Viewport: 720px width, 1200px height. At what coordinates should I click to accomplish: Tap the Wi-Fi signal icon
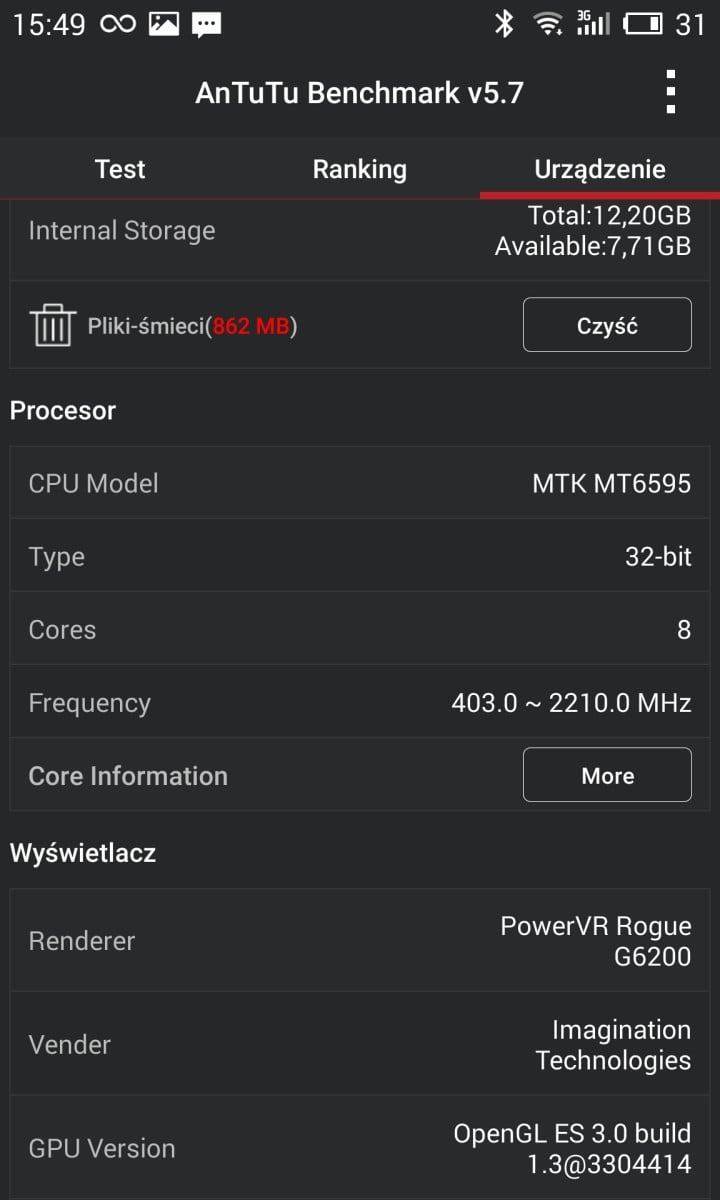(548, 24)
